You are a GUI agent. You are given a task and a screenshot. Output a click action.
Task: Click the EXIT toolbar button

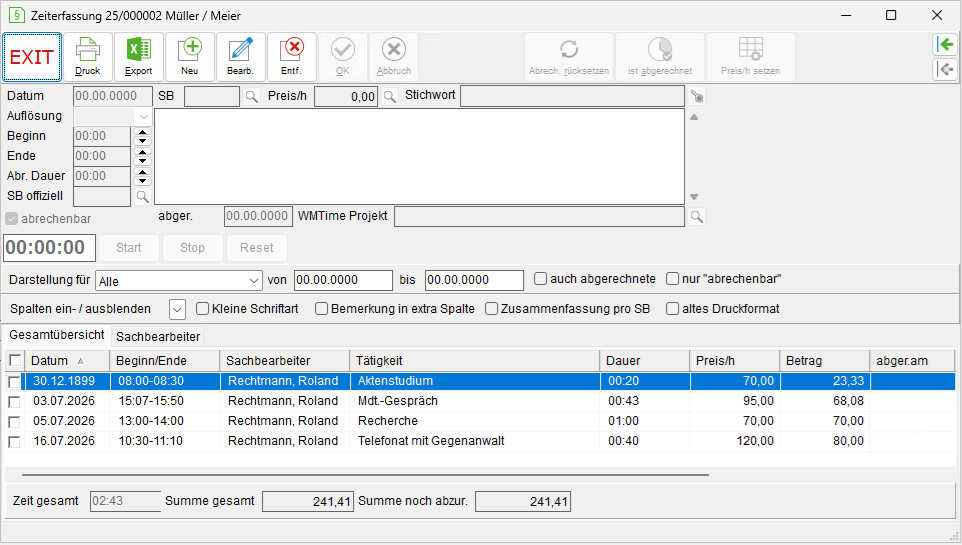[32, 57]
